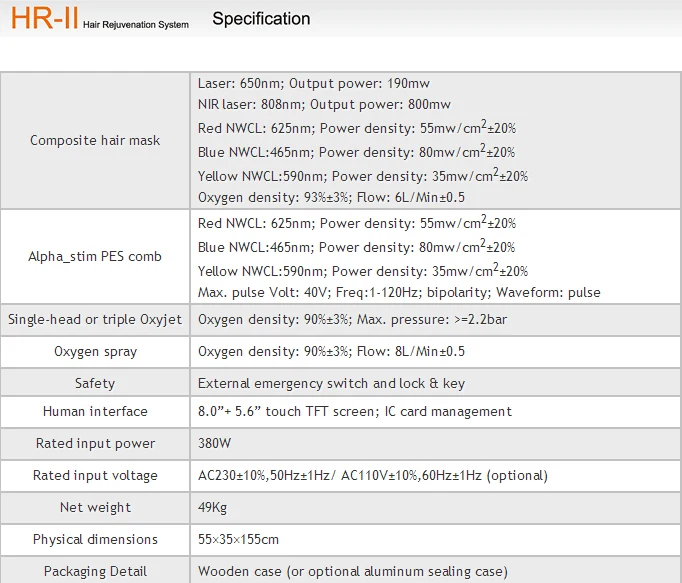Select the Alpha_stim PES comb cell
Viewport: 682px width, 583px height.
pyautogui.click(x=95, y=256)
